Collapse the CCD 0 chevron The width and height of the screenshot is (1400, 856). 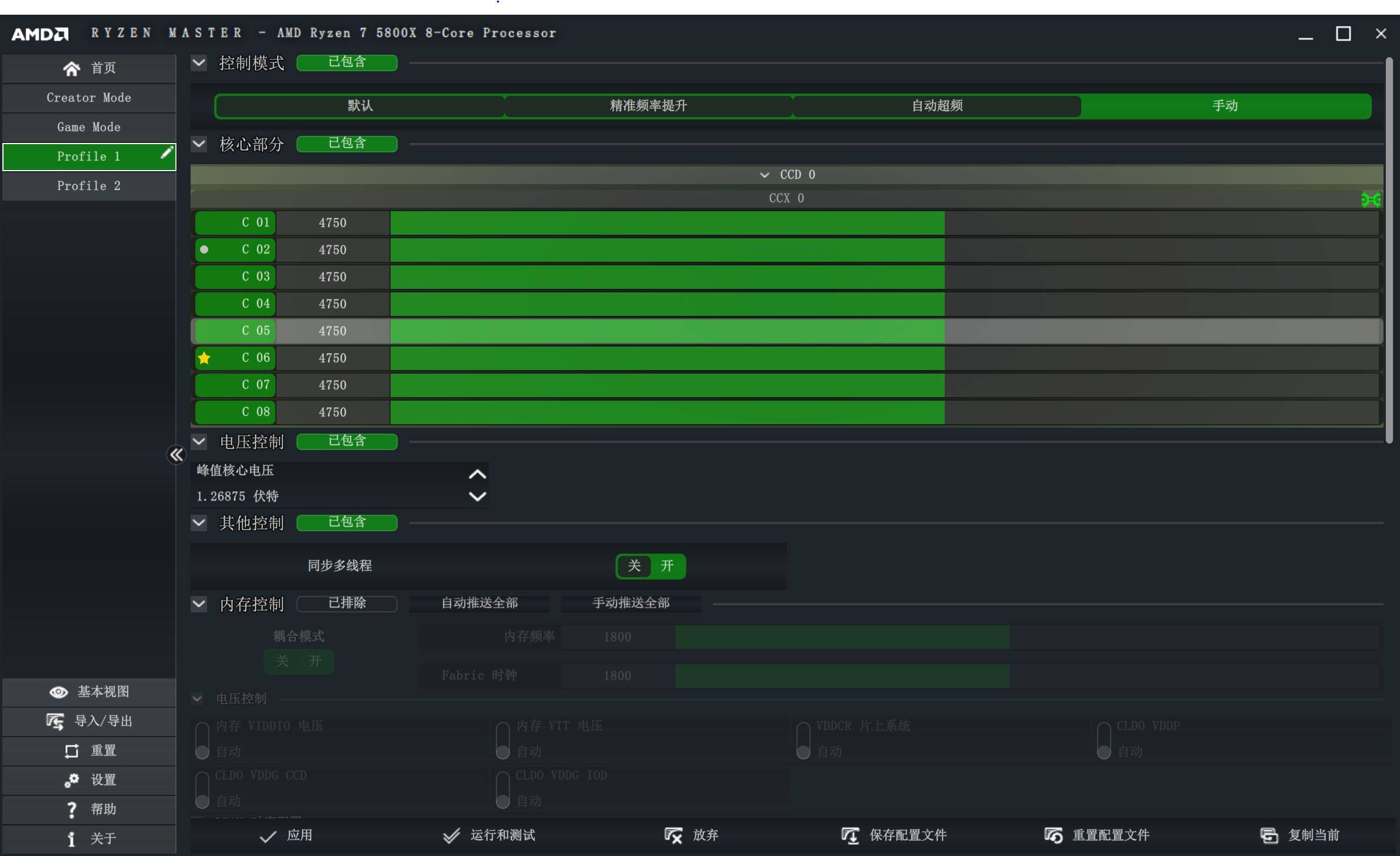764,175
